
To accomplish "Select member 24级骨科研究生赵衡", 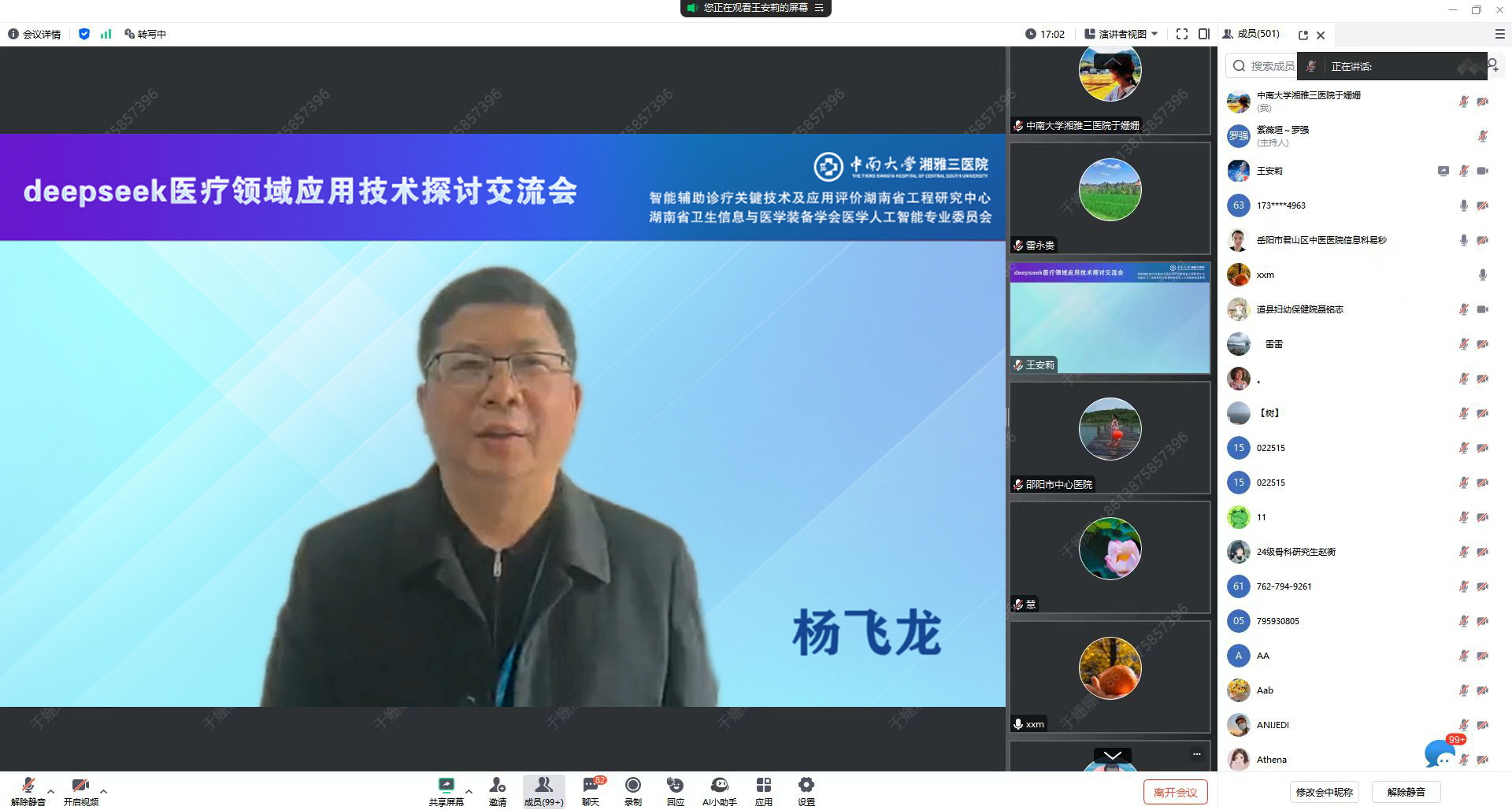I will click(x=1364, y=552).
